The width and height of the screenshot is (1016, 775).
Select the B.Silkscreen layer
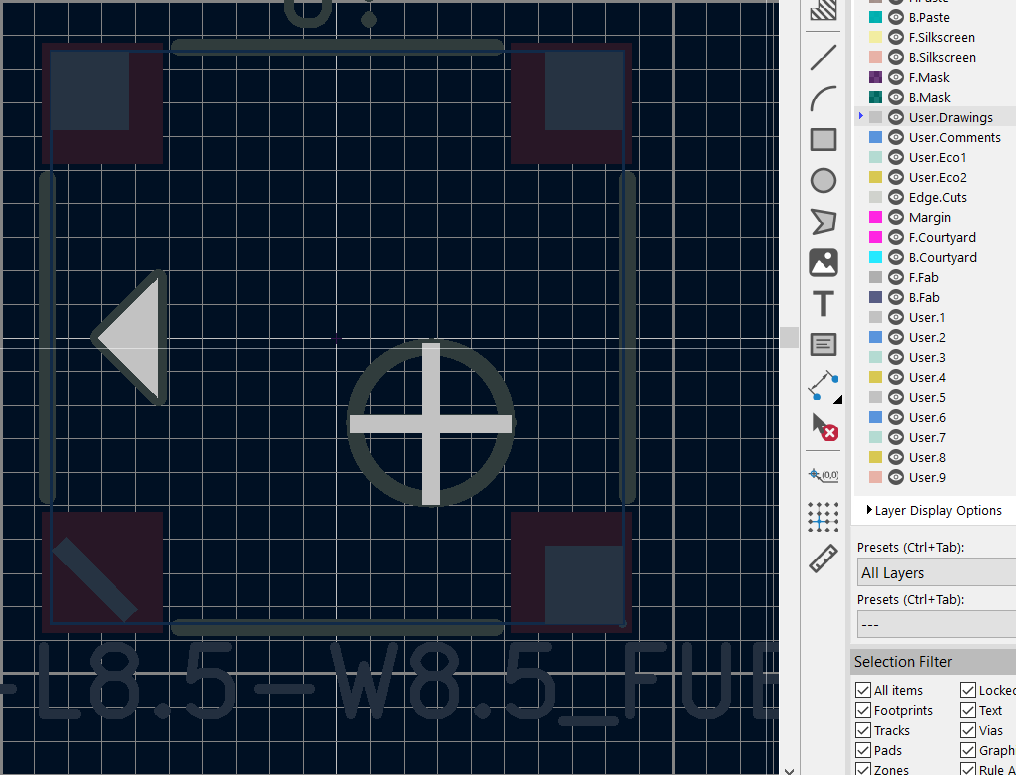(x=941, y=58)
